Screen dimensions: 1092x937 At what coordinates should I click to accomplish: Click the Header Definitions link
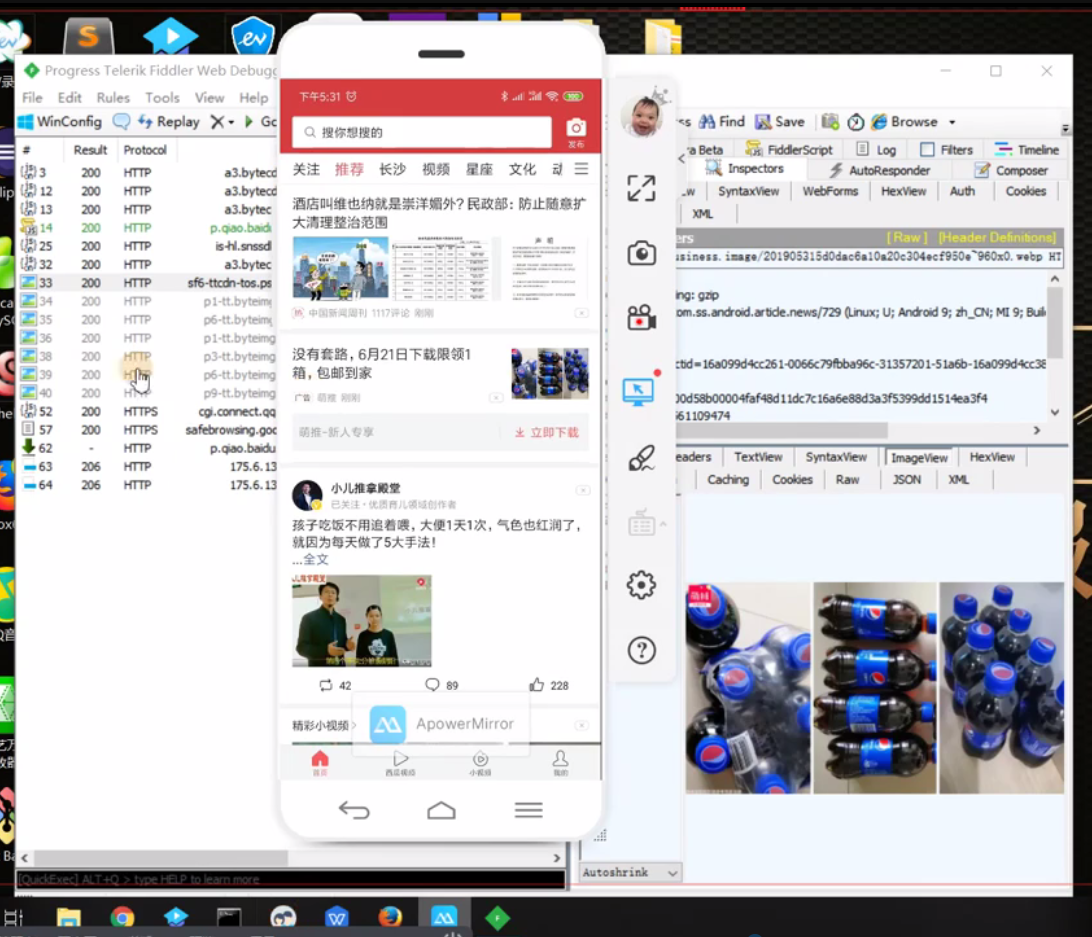(x=997, y=238)
